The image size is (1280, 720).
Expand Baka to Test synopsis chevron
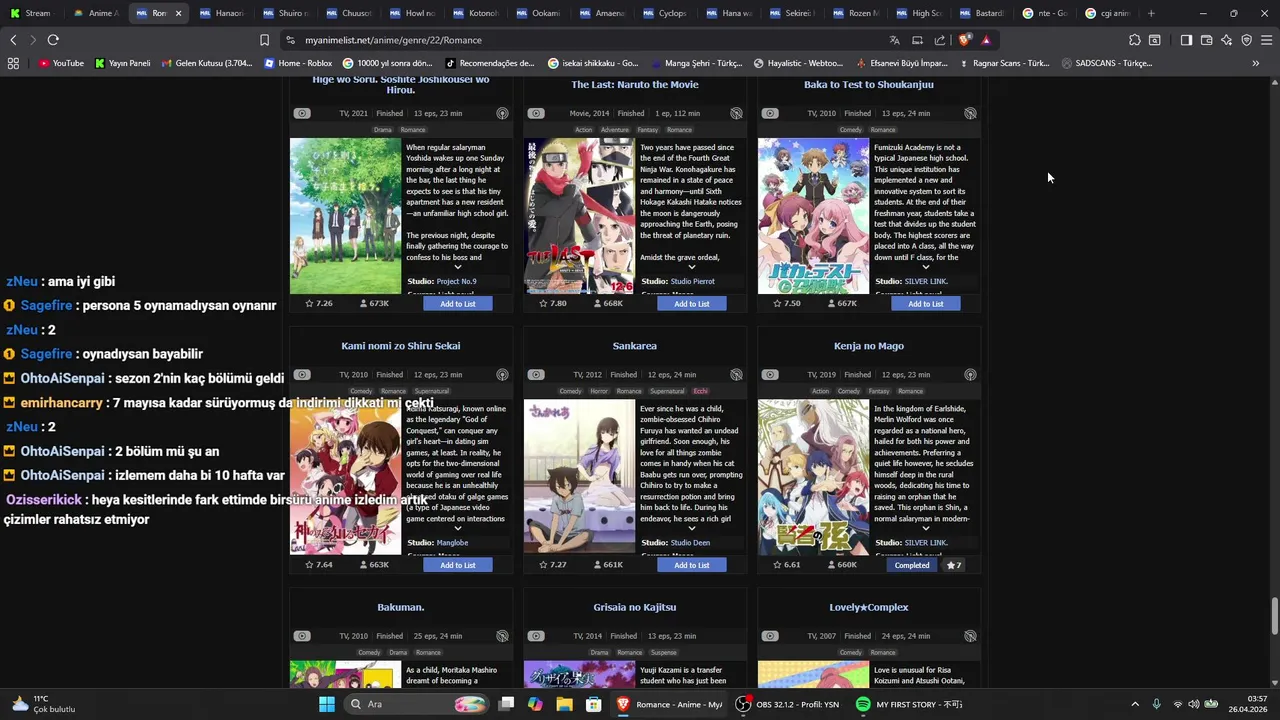coord(925,267)
